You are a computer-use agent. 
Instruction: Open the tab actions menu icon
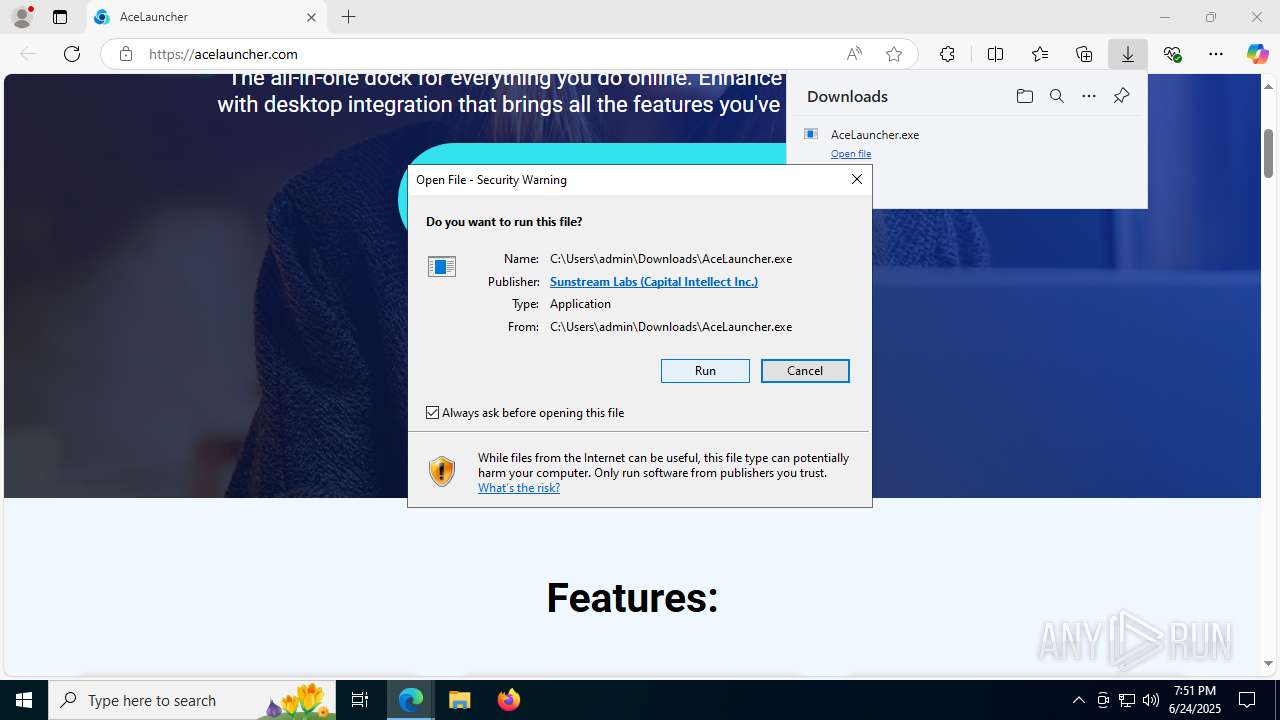(60, 17)
